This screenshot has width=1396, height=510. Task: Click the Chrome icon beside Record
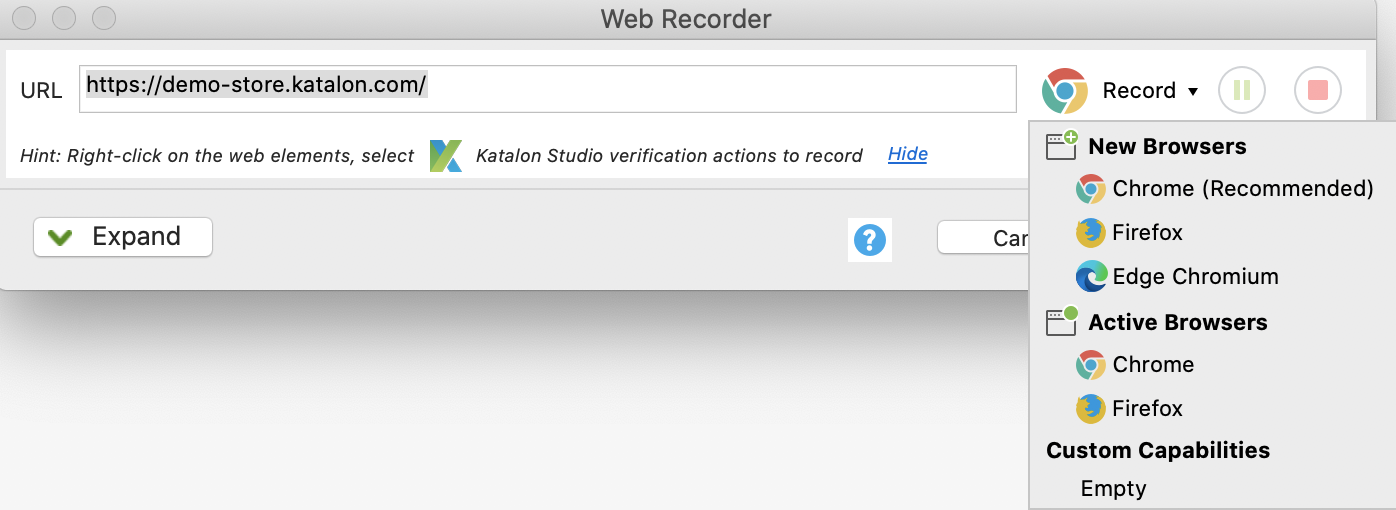pos(1064,91)
